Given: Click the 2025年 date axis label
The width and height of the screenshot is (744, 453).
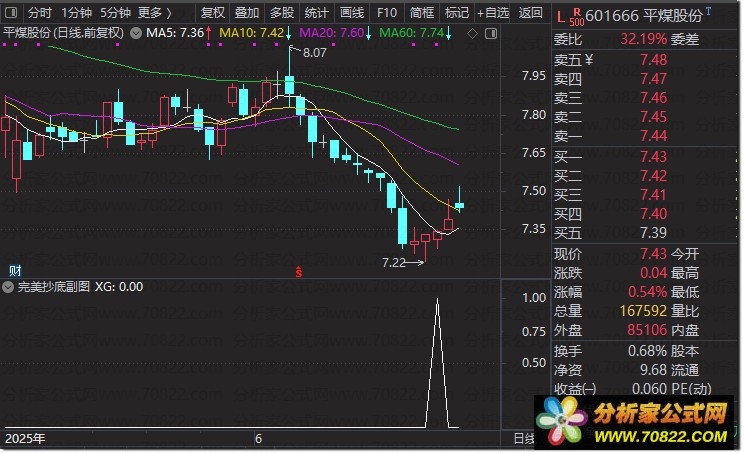Looking at the screenshot, I should [x=25, y=439].
